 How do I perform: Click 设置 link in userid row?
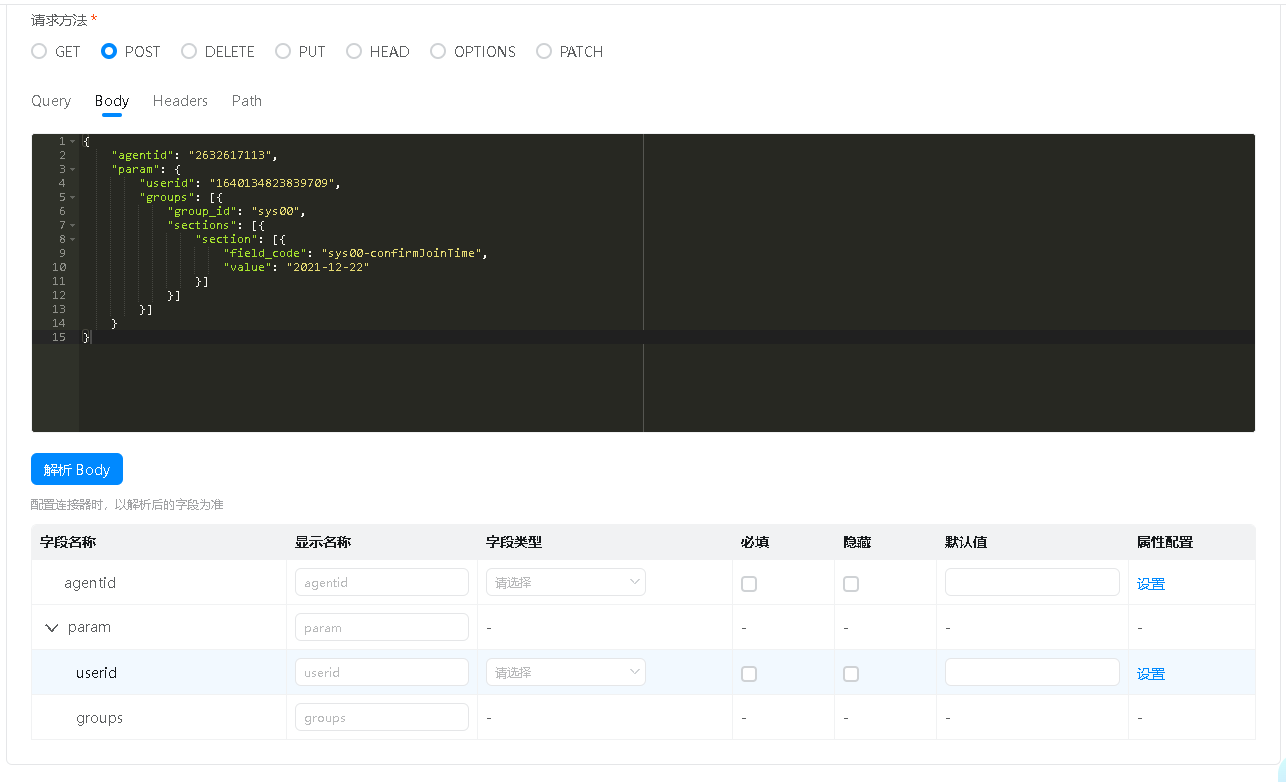pos(1151,674)
